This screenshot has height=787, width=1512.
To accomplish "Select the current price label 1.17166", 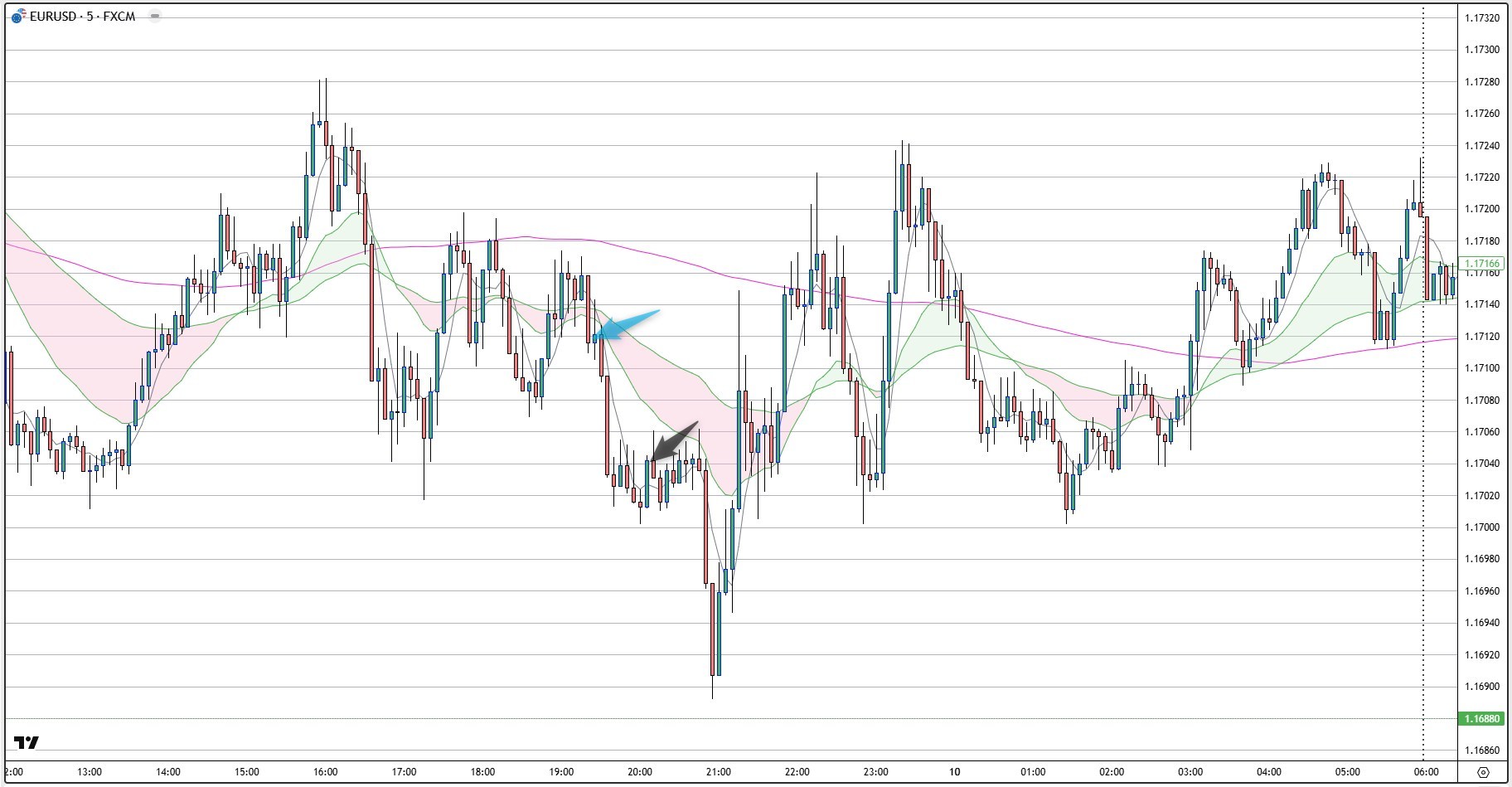I will 1482,264.
